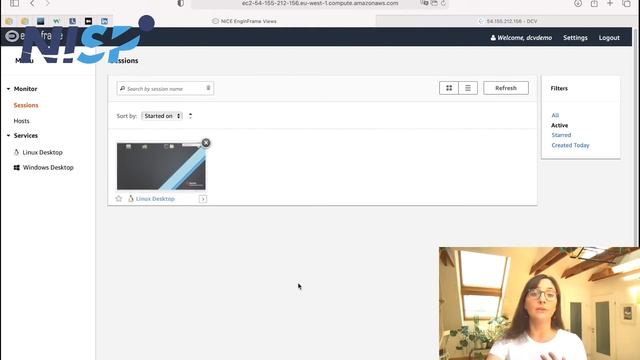Click the address bar URL
This screenshot has width=640, height=360.
pos(320,3)
